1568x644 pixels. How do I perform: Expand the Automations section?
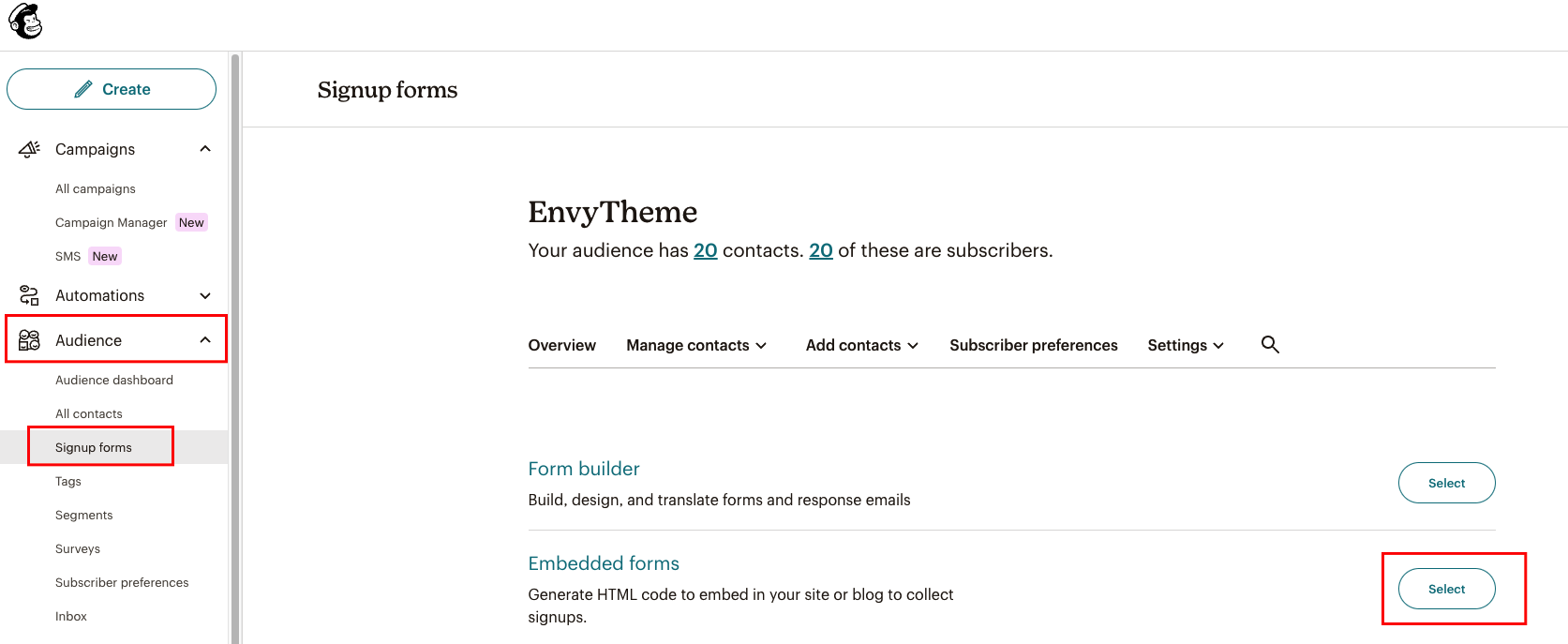coord(204,295)
